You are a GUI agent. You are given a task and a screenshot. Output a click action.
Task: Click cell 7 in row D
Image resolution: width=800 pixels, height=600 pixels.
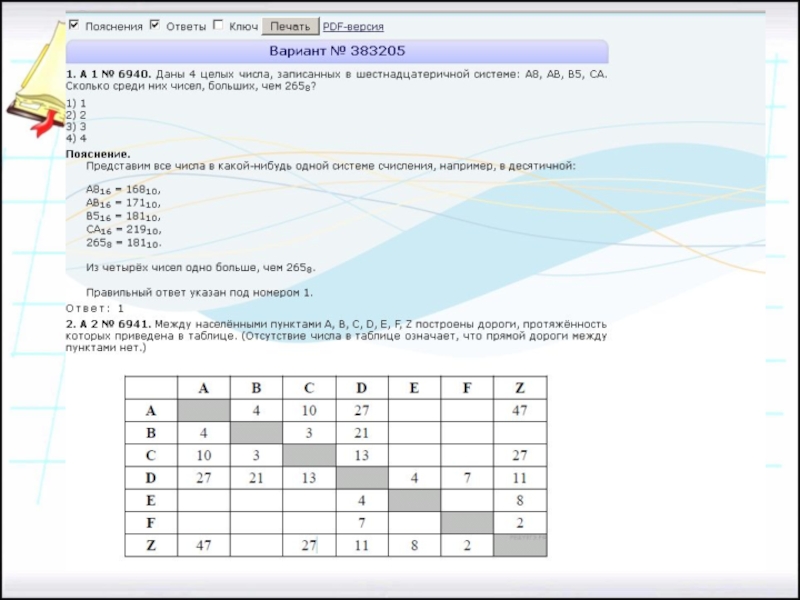467,478
